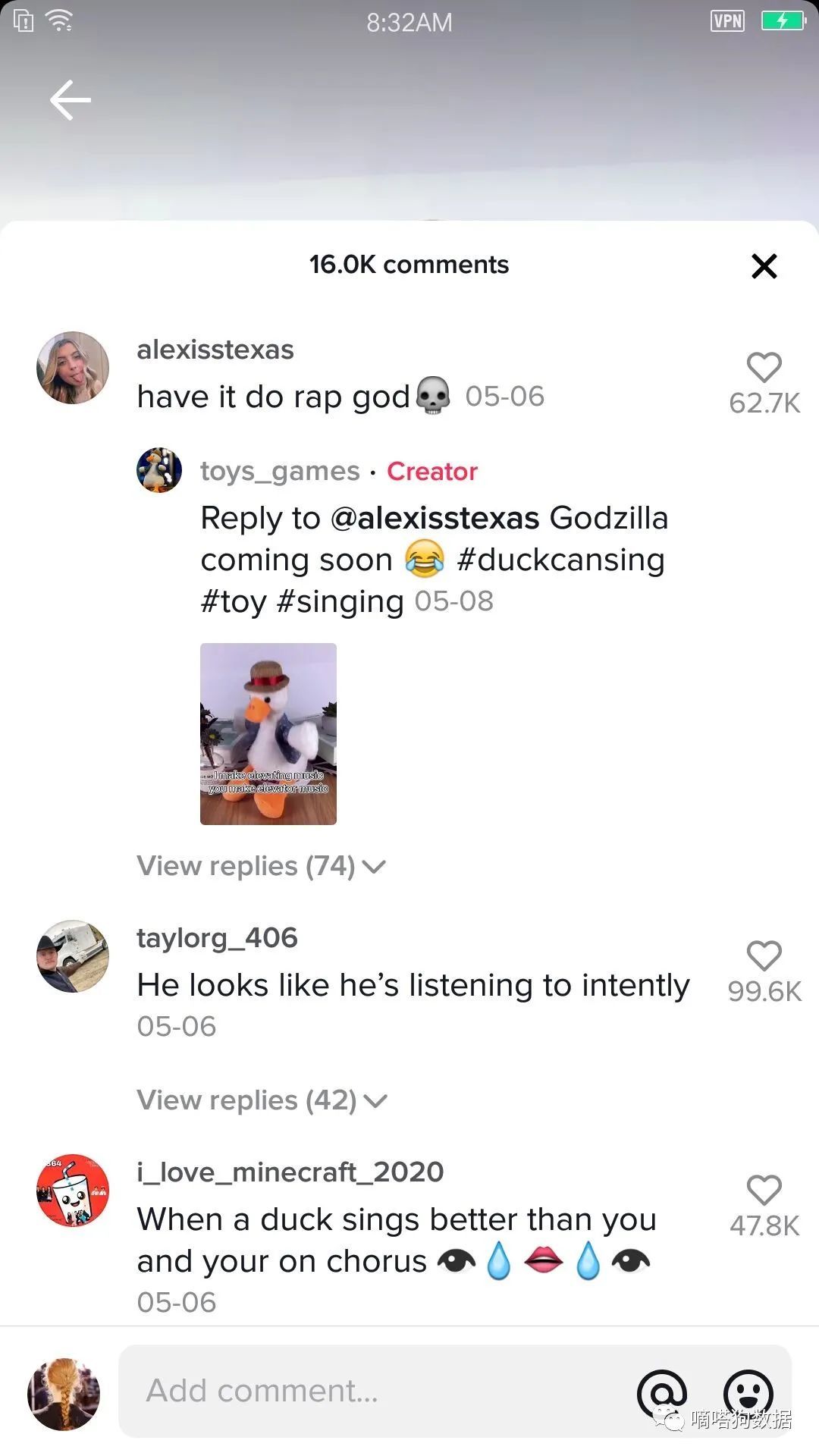Tap the back arrow icon

tap(71, 100)
